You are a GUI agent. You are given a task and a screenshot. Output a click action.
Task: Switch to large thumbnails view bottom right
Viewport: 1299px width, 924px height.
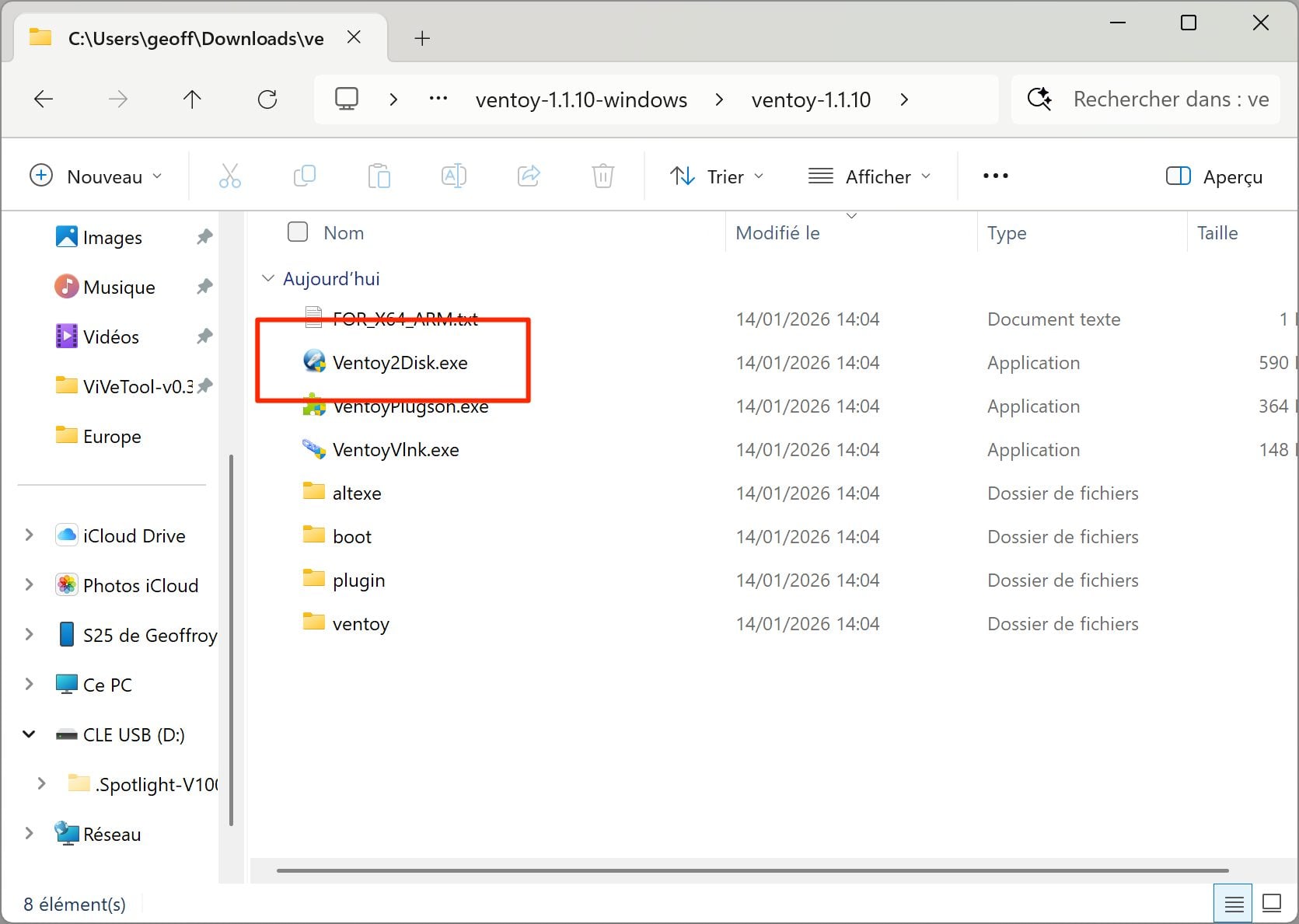click(x=1272, y=902)
